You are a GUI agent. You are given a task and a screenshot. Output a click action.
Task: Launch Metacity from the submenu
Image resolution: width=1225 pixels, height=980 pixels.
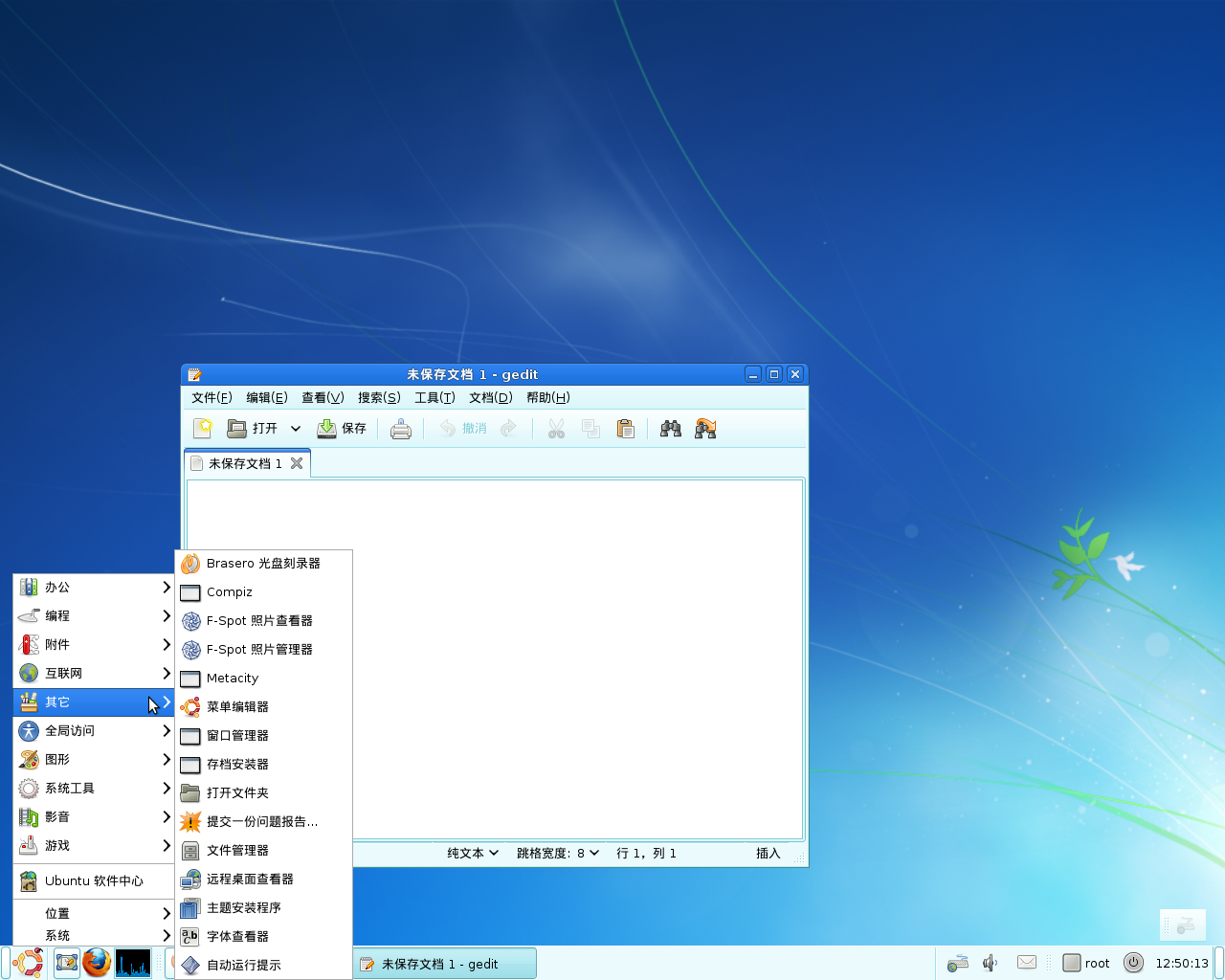coord(263,679)
